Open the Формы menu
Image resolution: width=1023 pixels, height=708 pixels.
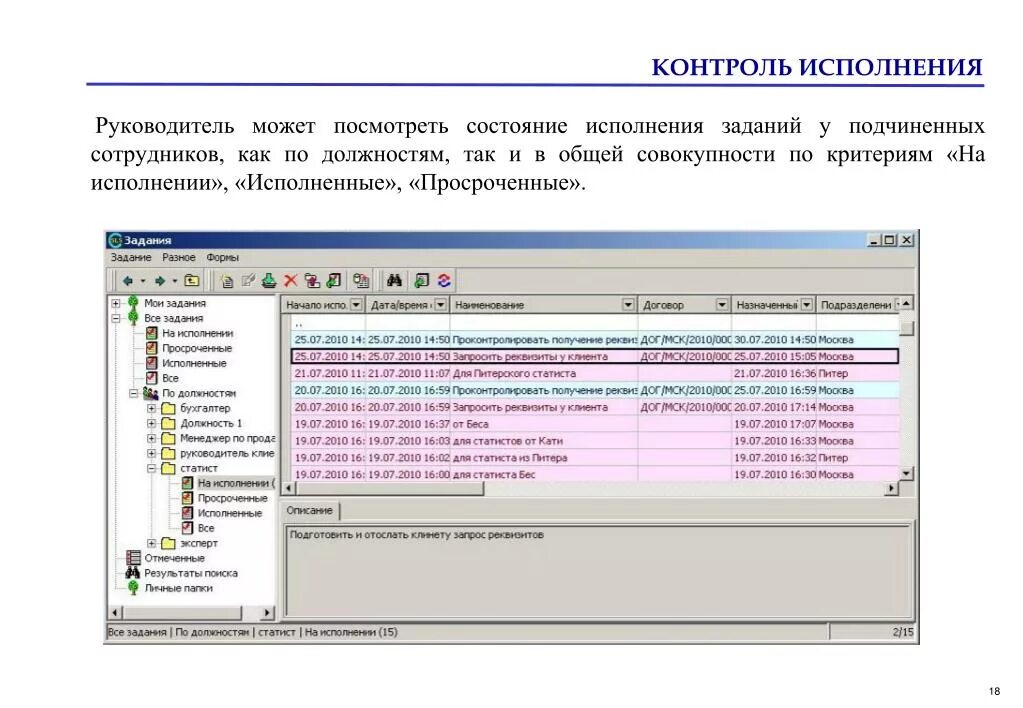[x=222, y=258]
